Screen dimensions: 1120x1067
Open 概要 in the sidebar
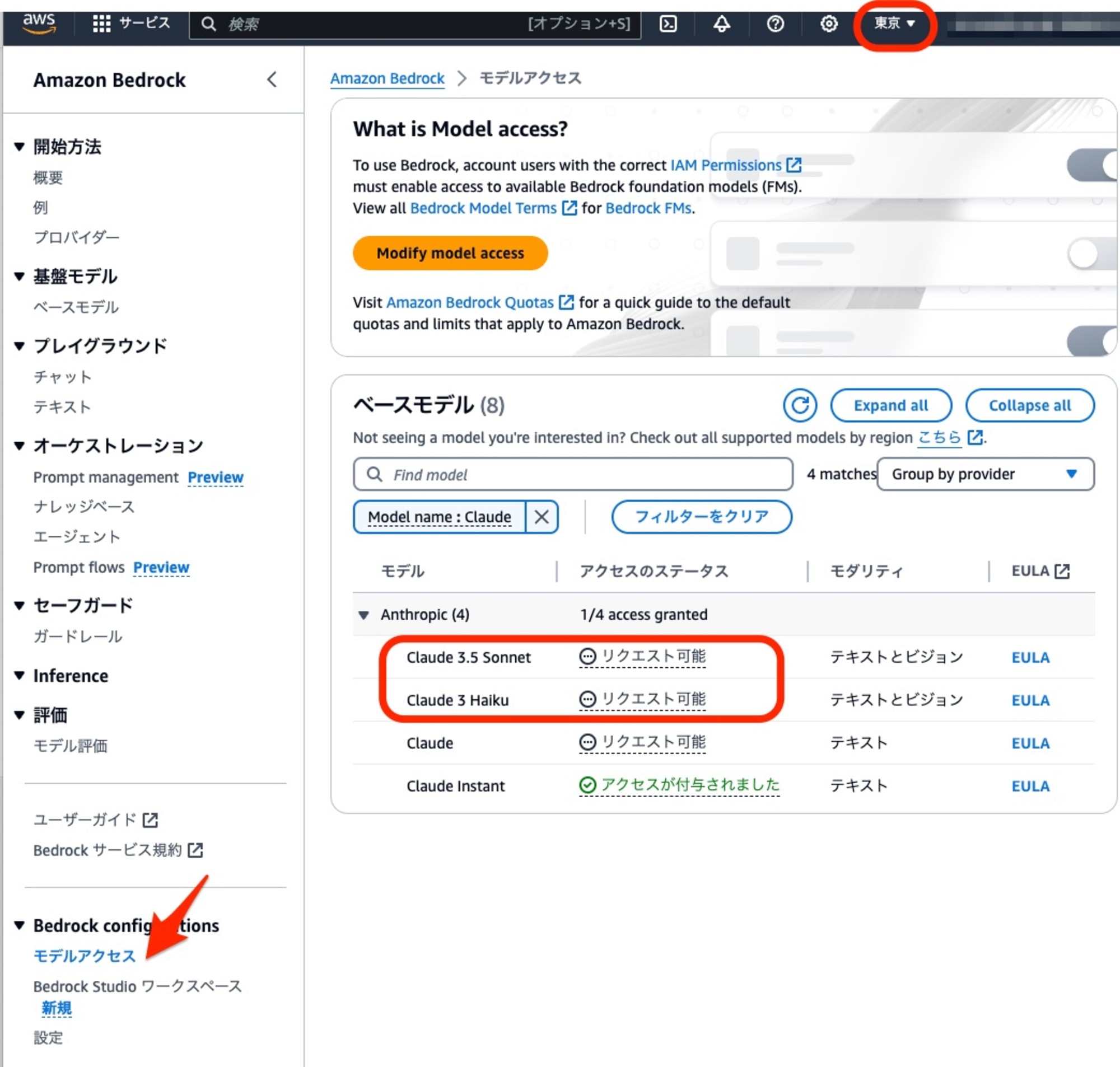(x=48, y=177)
